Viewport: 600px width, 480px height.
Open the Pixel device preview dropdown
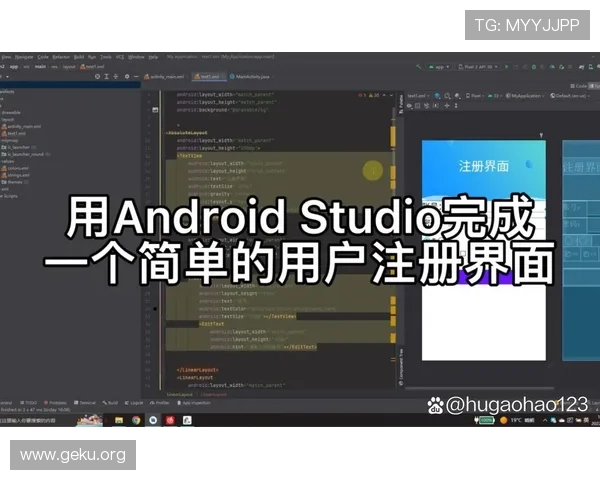pos(475,96)
